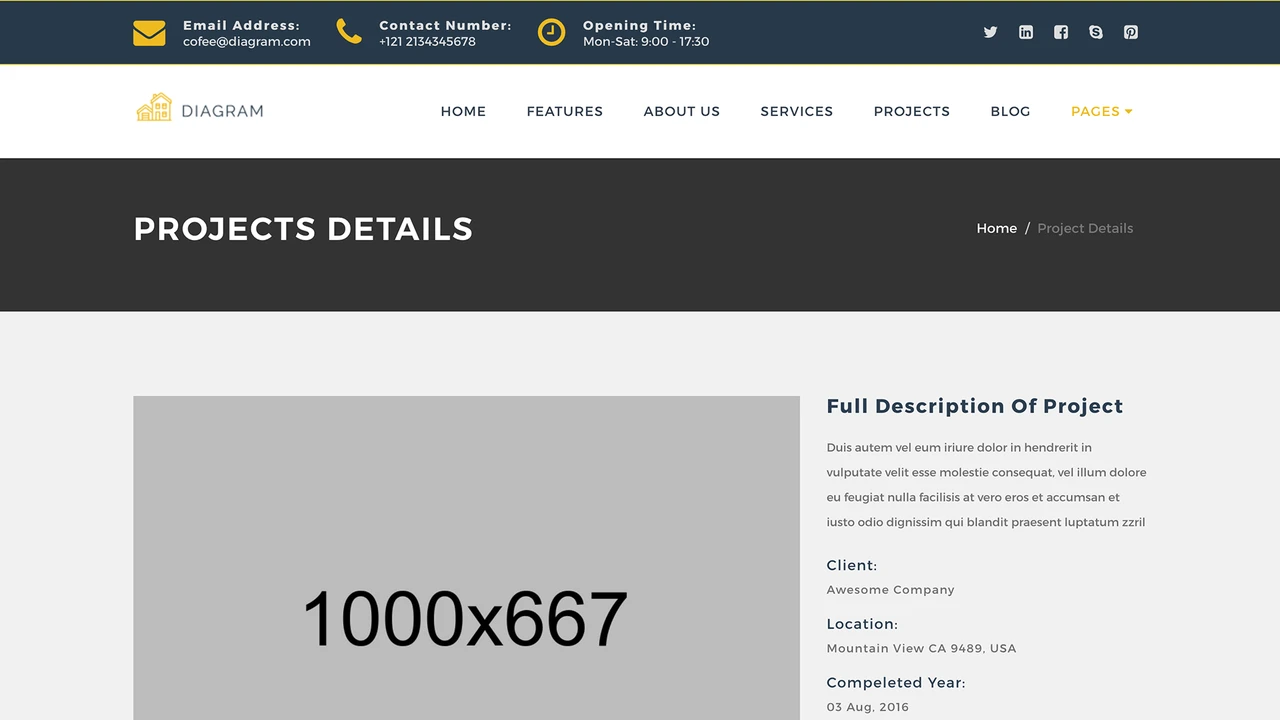
Task: Click the Client: label
Action: click(852, 565)
